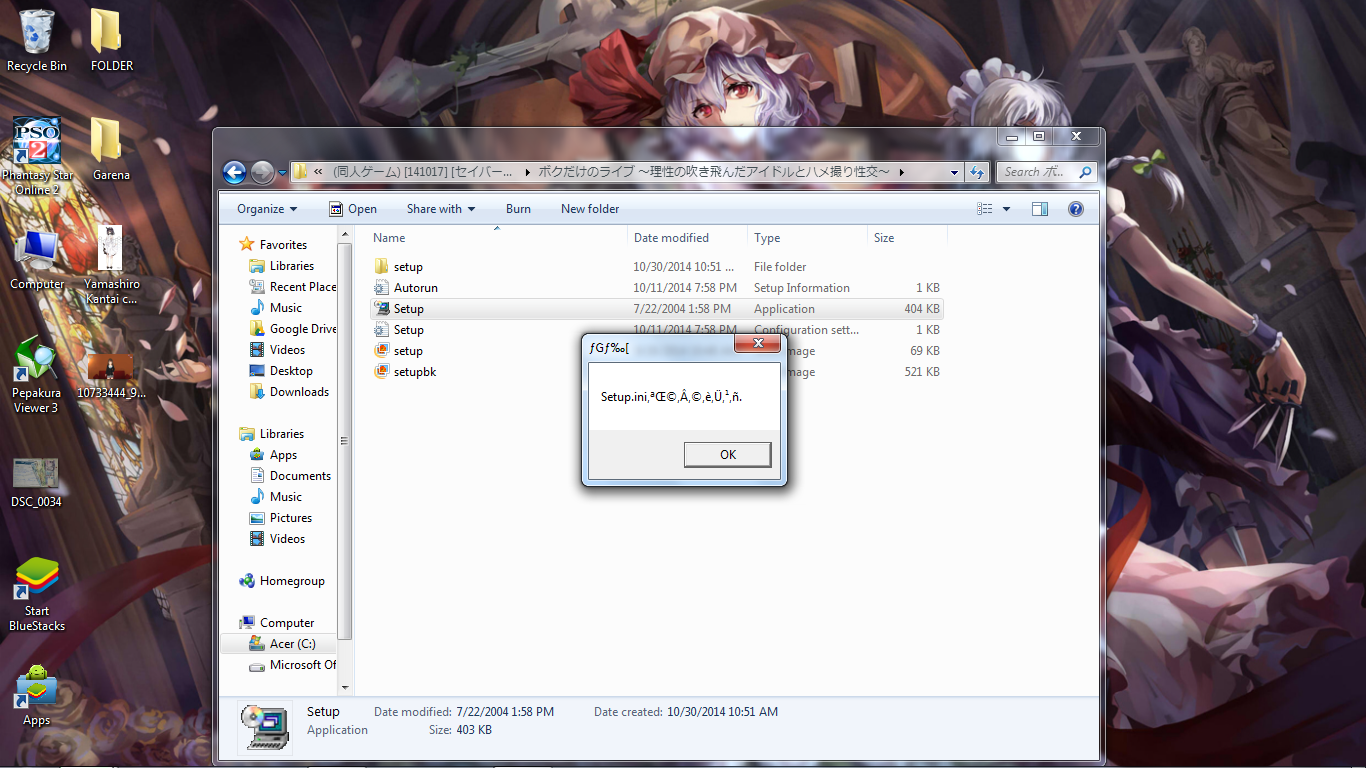Viewport: 1366px width, 768px height.
Task: Open the view options dropdown arrow
Action: tap(1006, 209)
